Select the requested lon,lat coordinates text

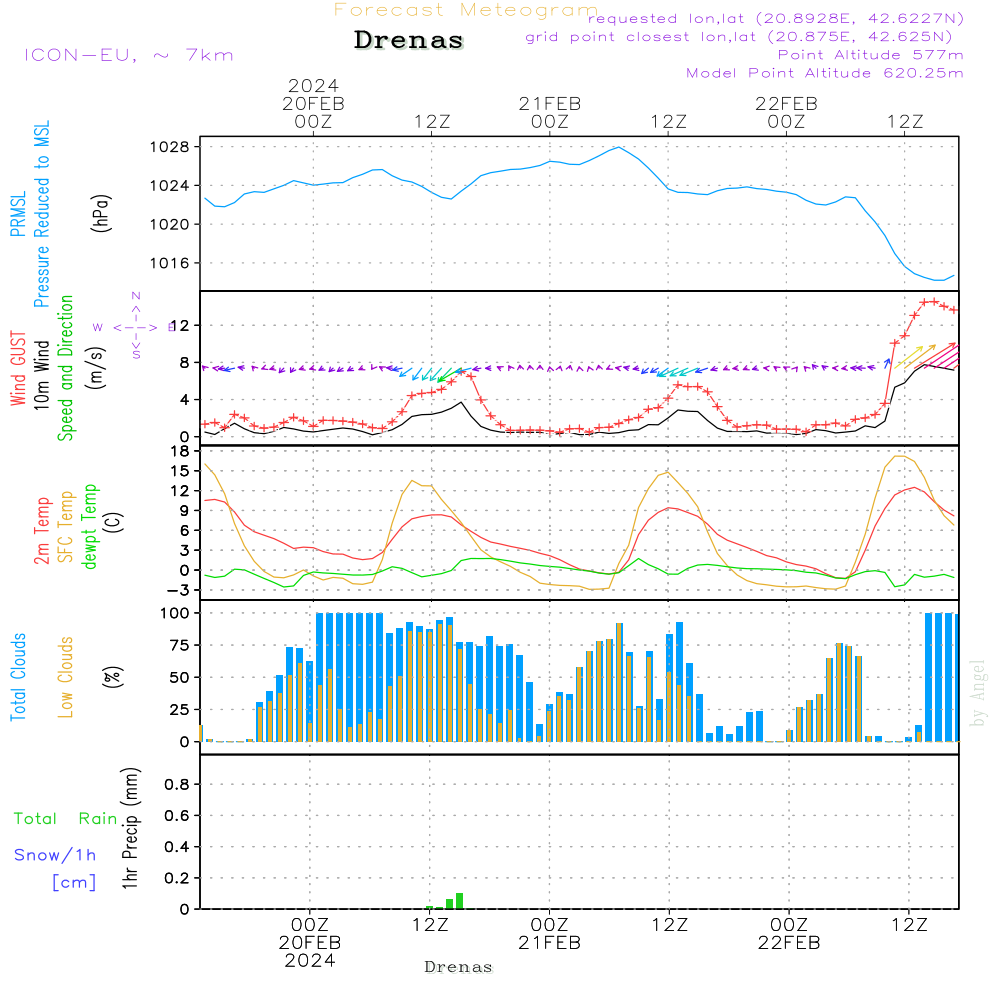point(776,18)
